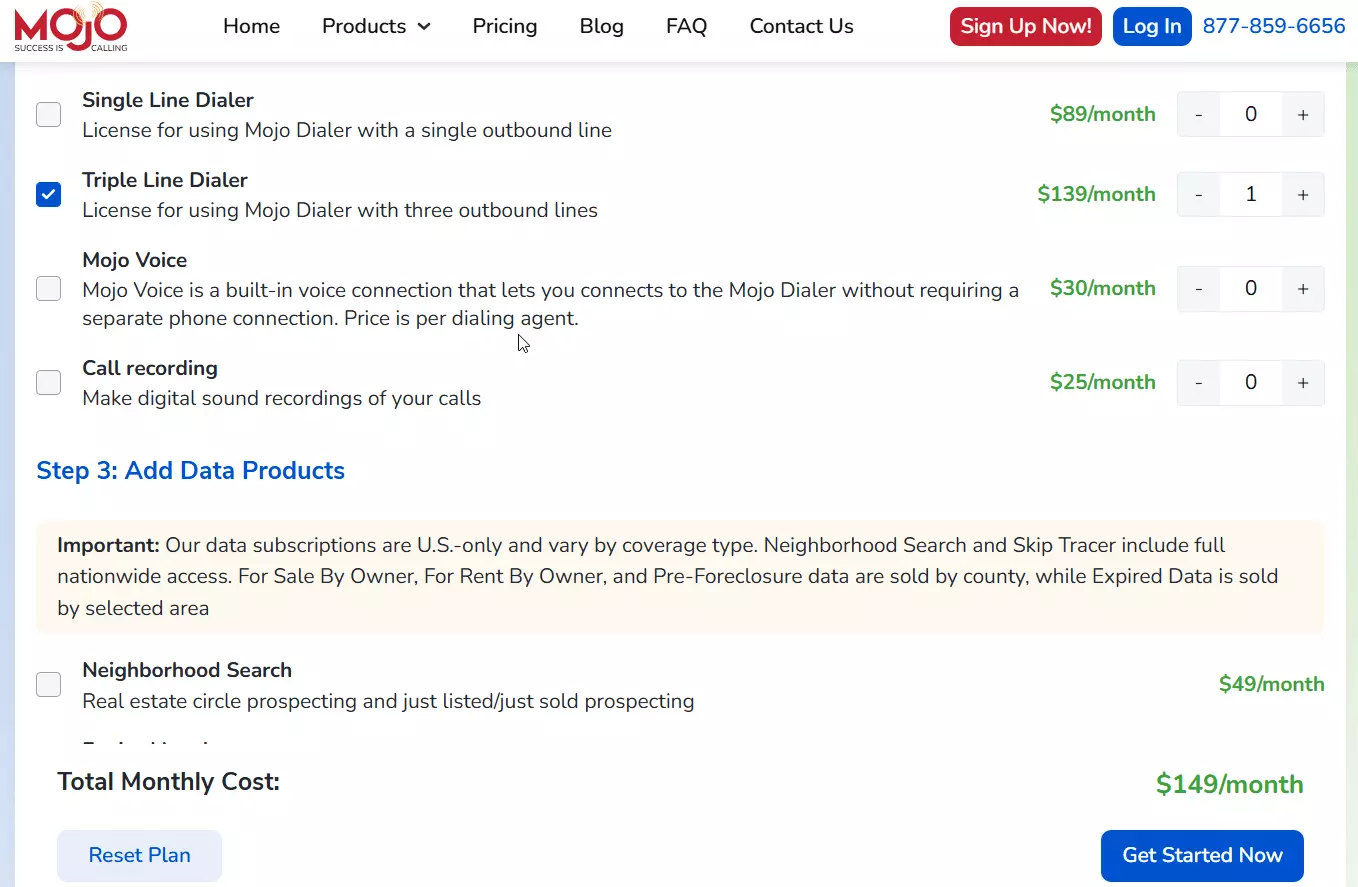Click the Triple Line Dialer title

click(x=165, y=180)
